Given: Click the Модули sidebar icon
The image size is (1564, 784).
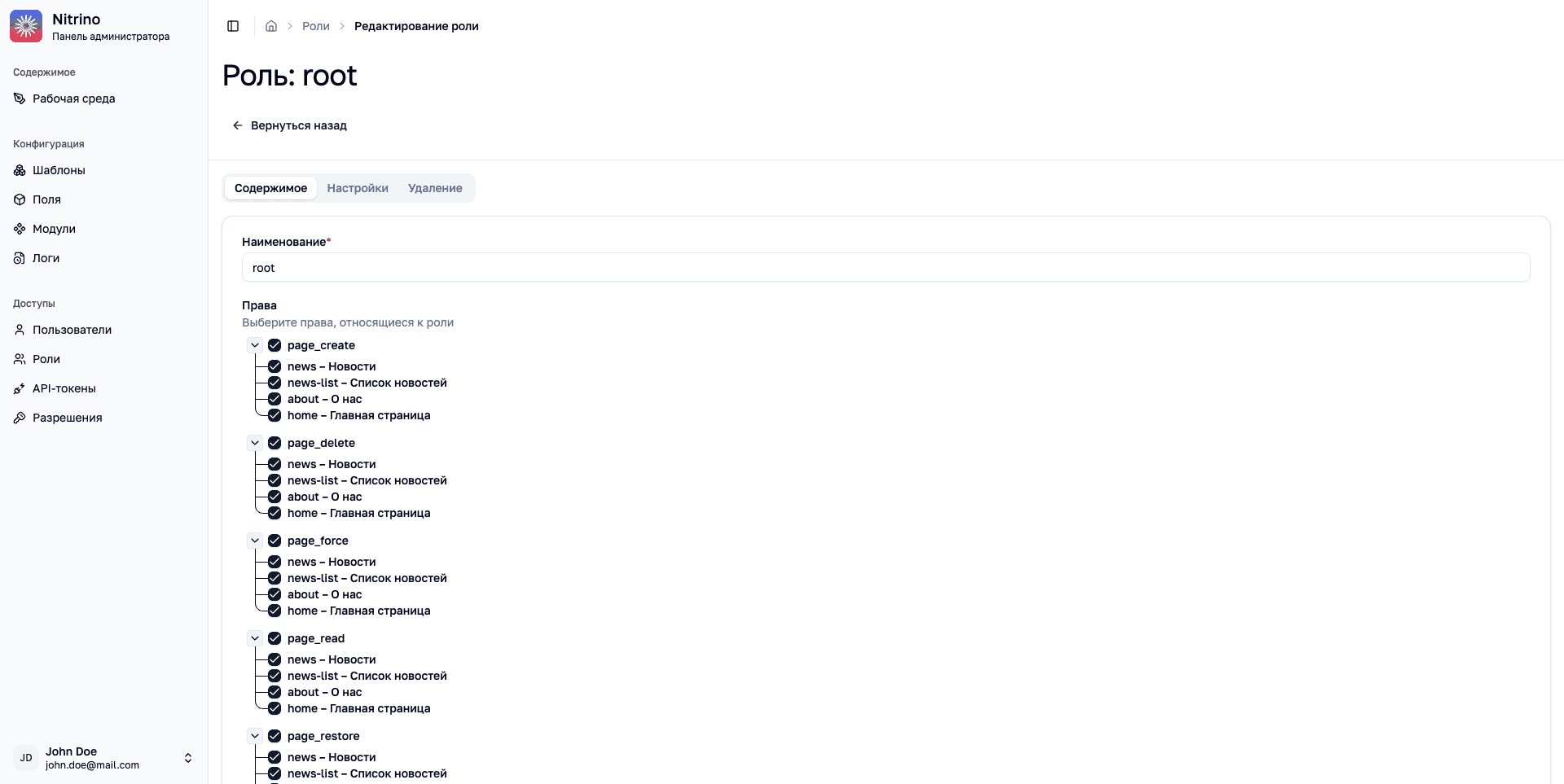Looking at the screenshot, I should point(20,229).
